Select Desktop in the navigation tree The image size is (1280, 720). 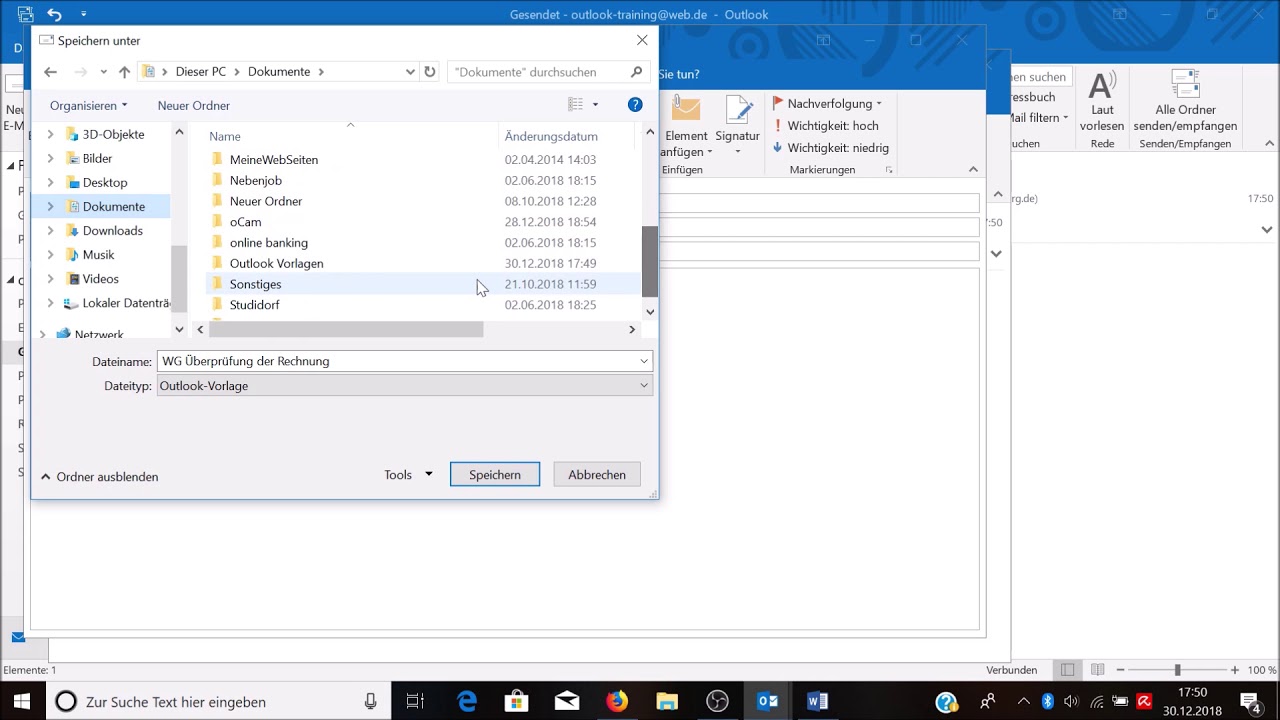point(105,182)
